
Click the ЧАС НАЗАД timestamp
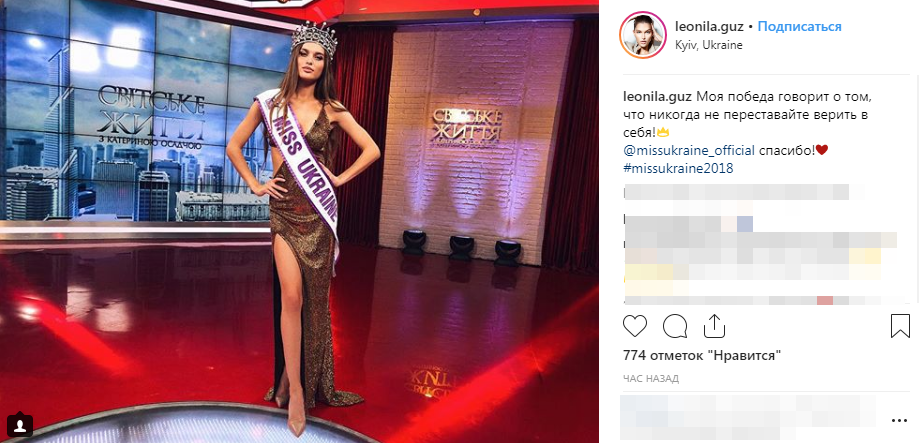(x=651, y=379)
